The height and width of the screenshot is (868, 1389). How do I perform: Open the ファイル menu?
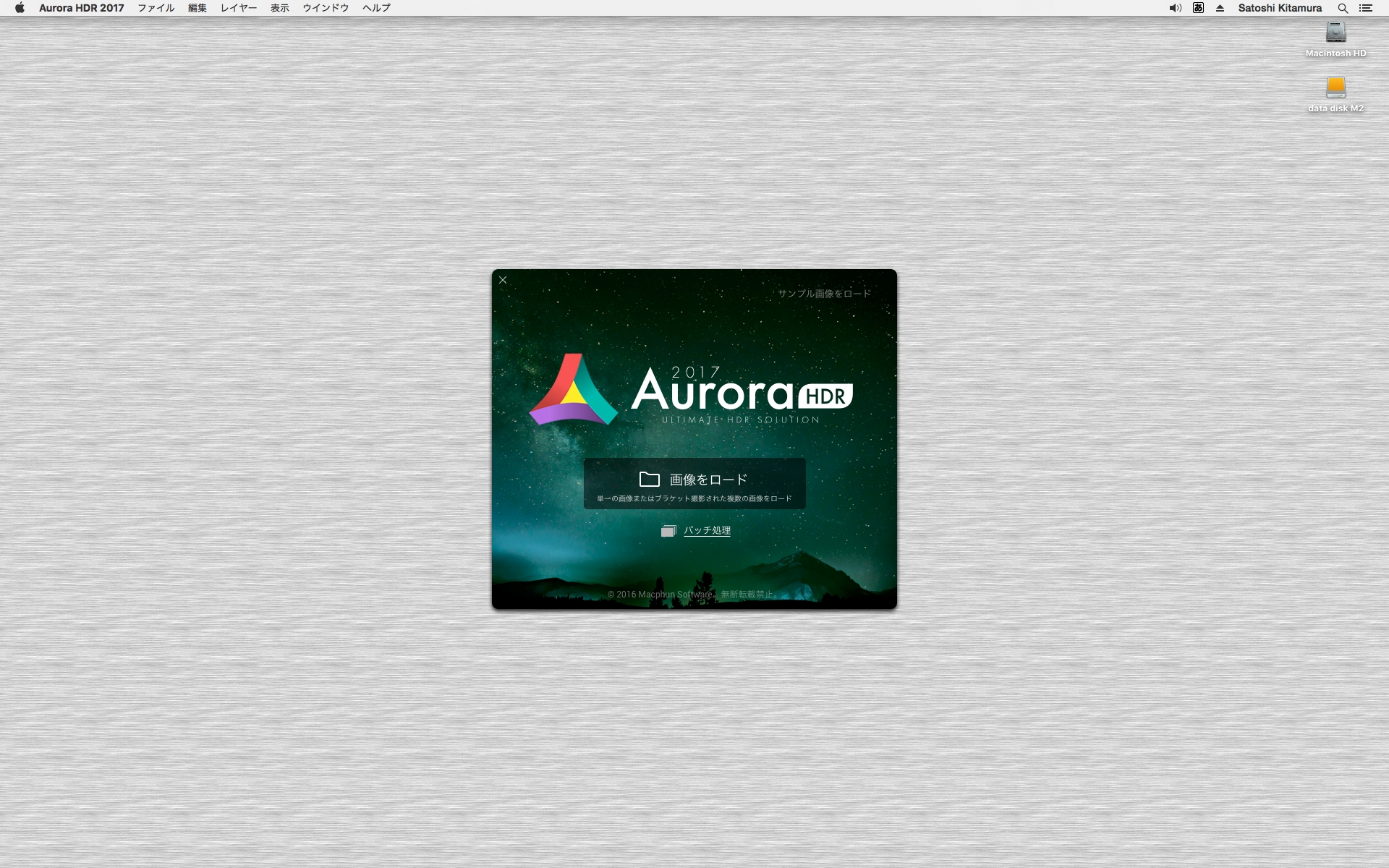156,8
